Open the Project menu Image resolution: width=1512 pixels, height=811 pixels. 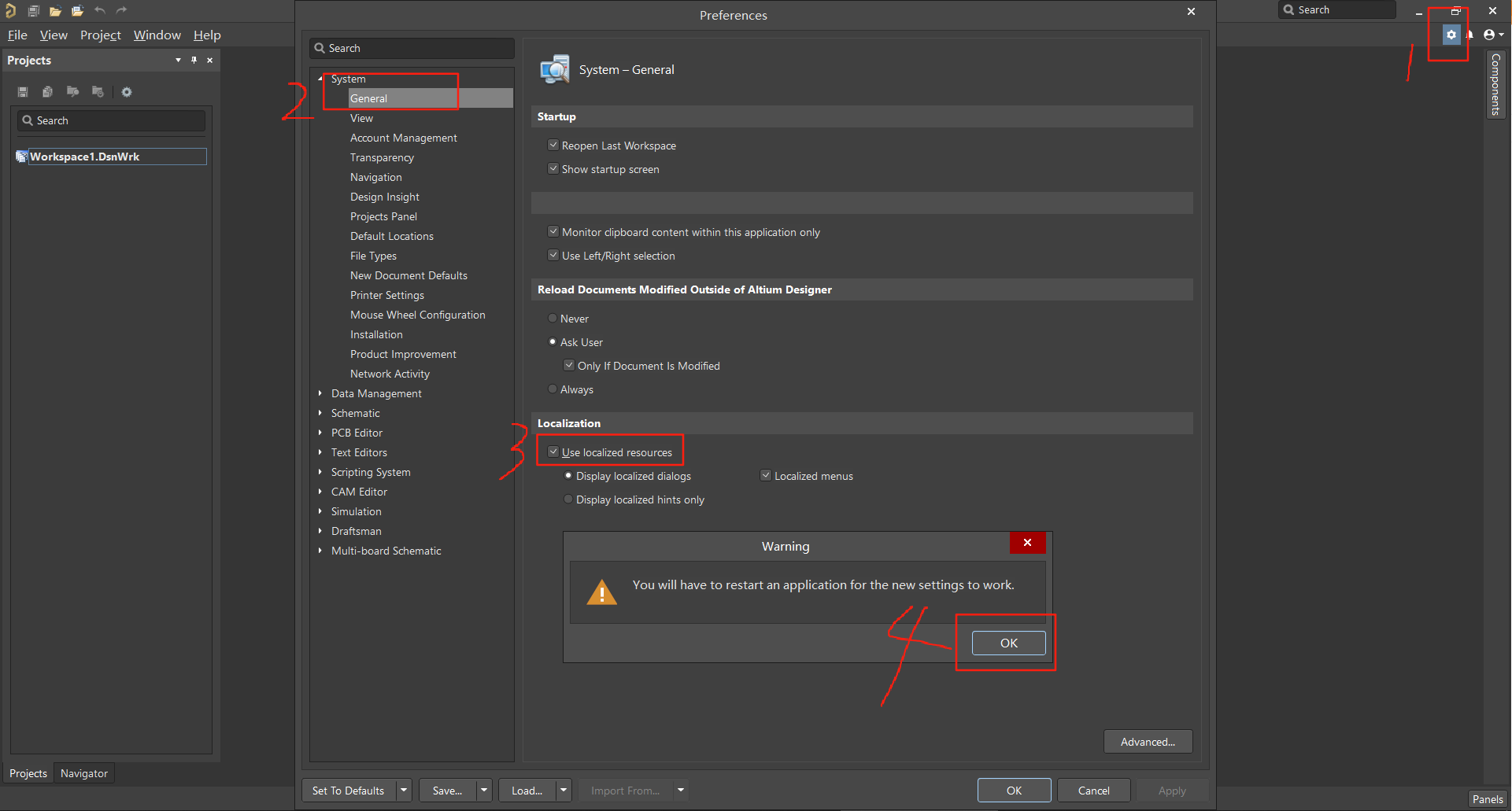click(101, 35)
